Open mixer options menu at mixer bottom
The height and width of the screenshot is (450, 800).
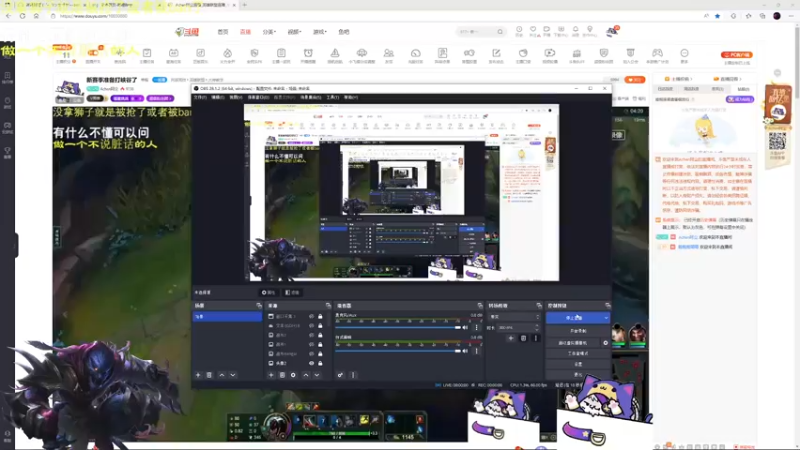coord(353,375)
